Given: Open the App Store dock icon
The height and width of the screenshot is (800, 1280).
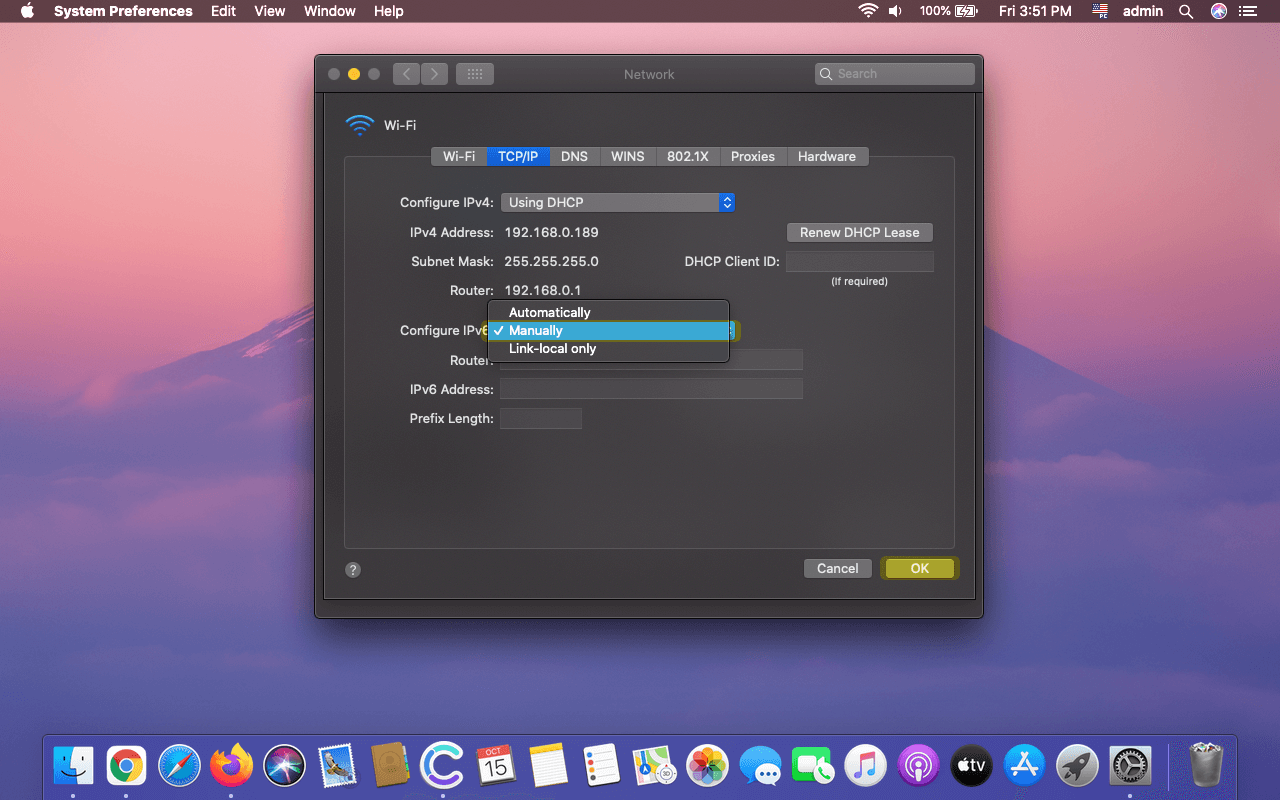Looking at the screenshot, I should [x=1024, y=767].
